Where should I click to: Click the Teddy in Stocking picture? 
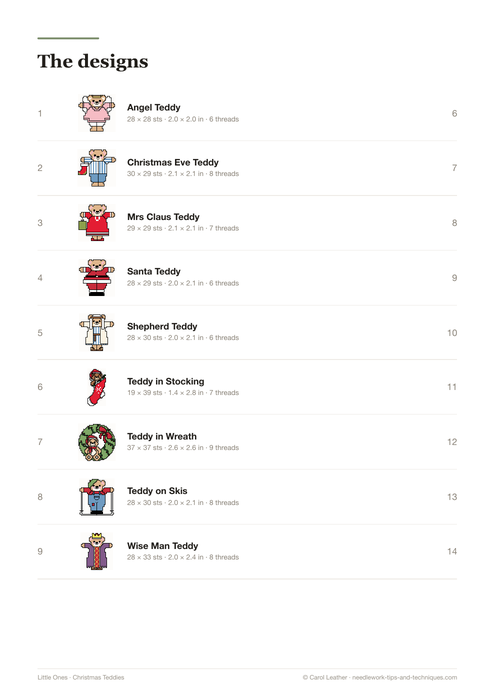(97, 387)
